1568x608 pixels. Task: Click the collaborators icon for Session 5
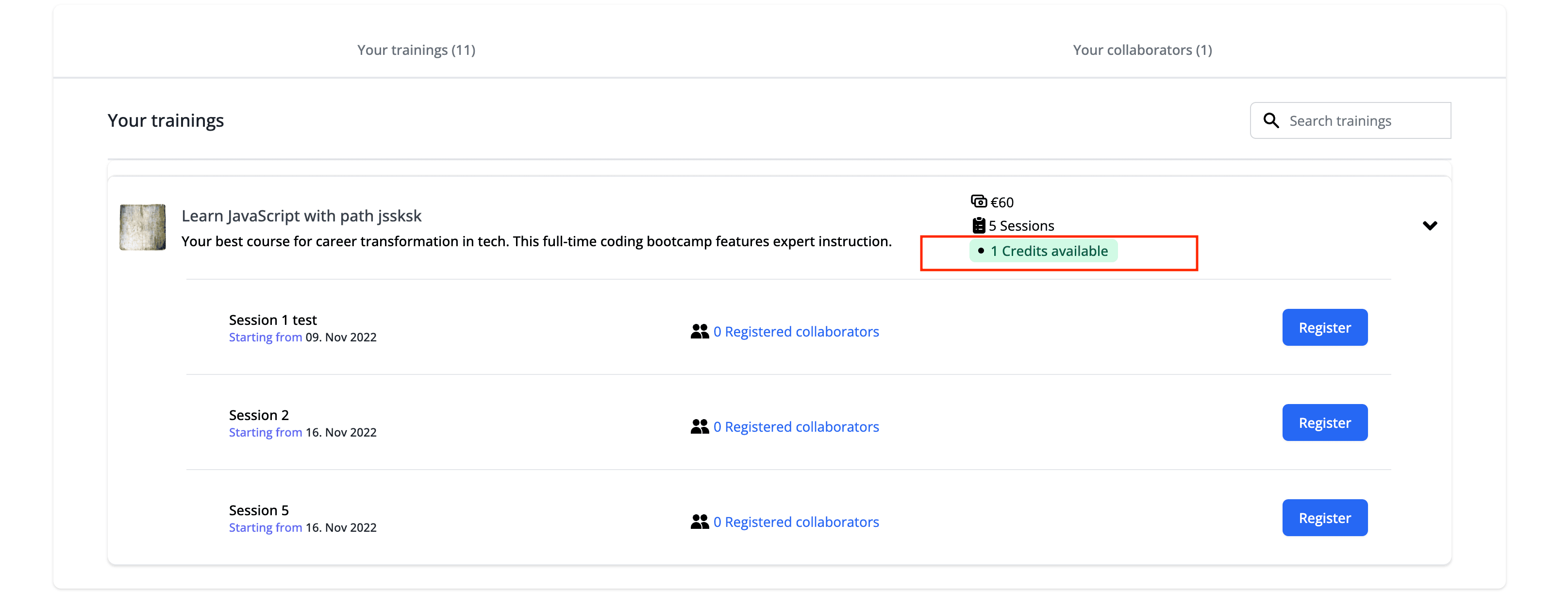coord(700,522)
